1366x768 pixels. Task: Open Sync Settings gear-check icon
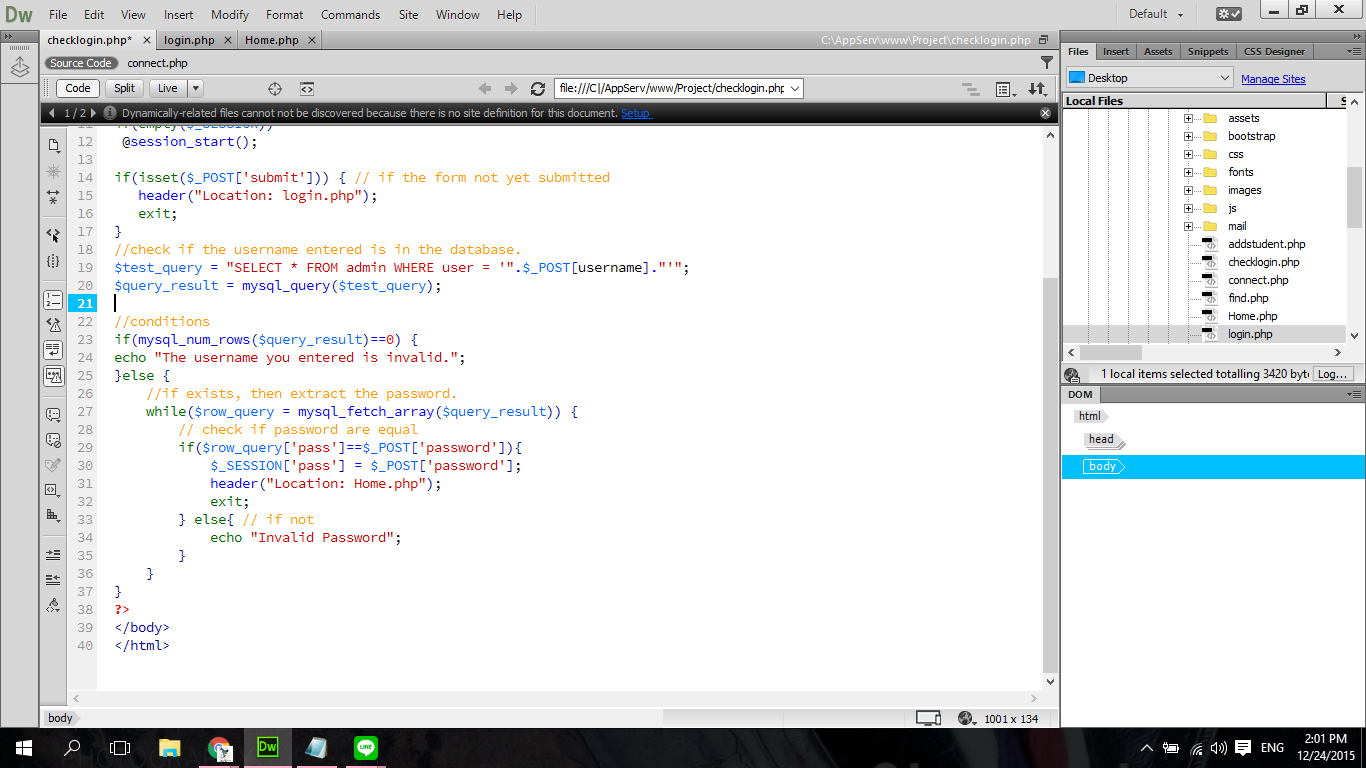(x=1229, y=14)
